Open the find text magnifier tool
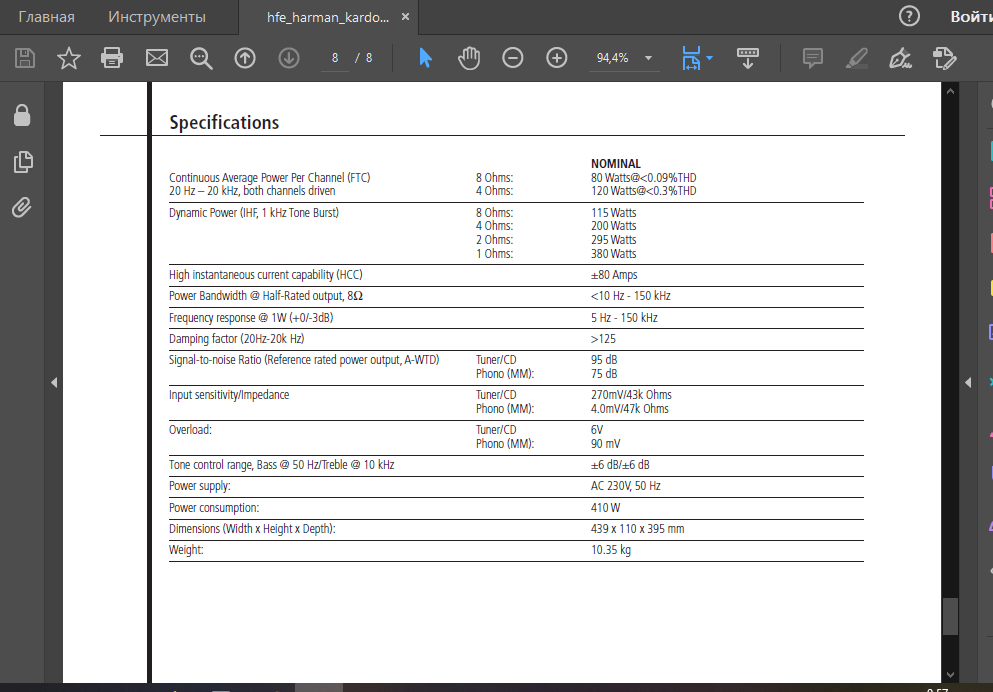The image size is (993, 692). 201,58
